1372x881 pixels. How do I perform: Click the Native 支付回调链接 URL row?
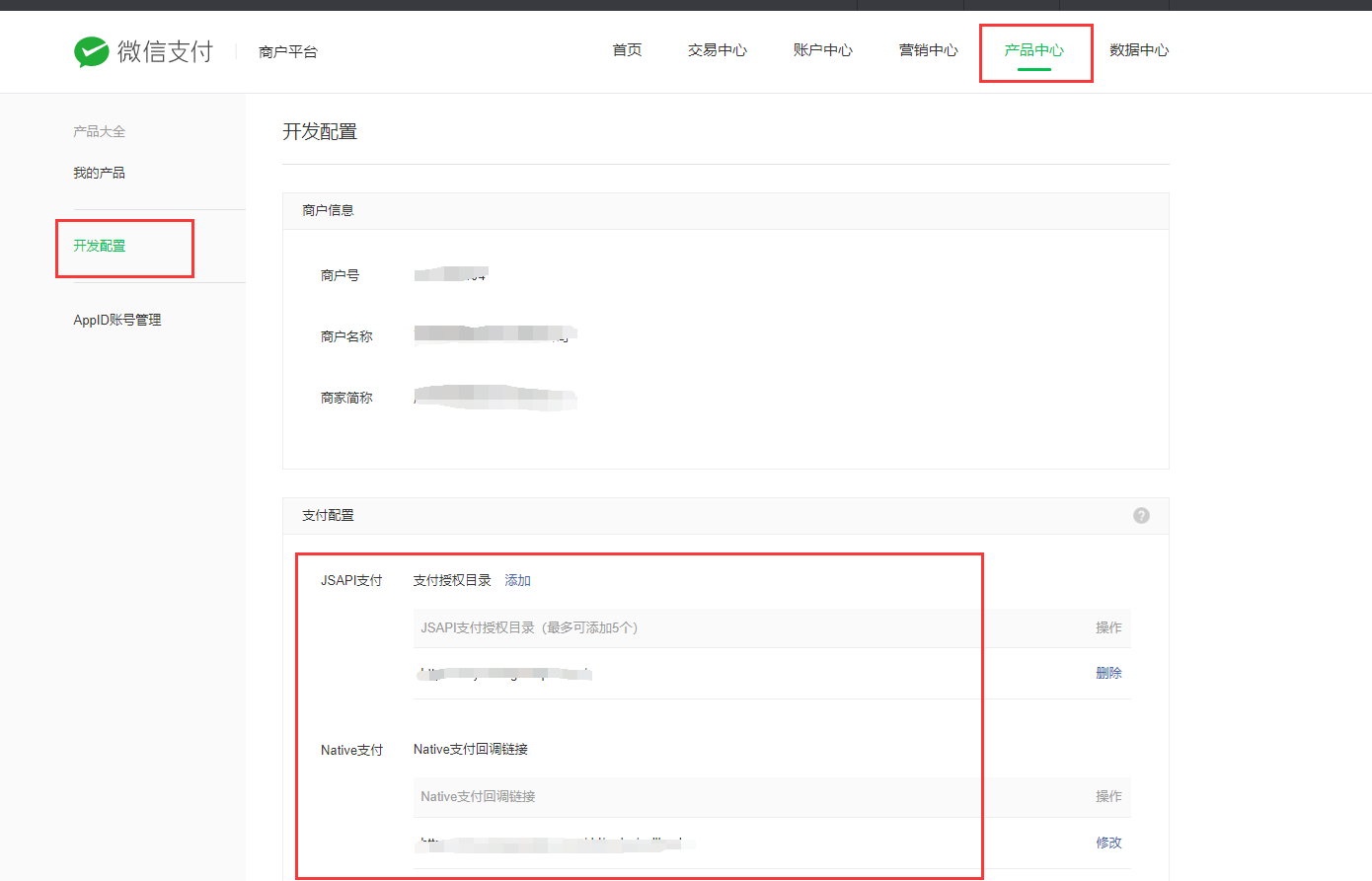553,844
